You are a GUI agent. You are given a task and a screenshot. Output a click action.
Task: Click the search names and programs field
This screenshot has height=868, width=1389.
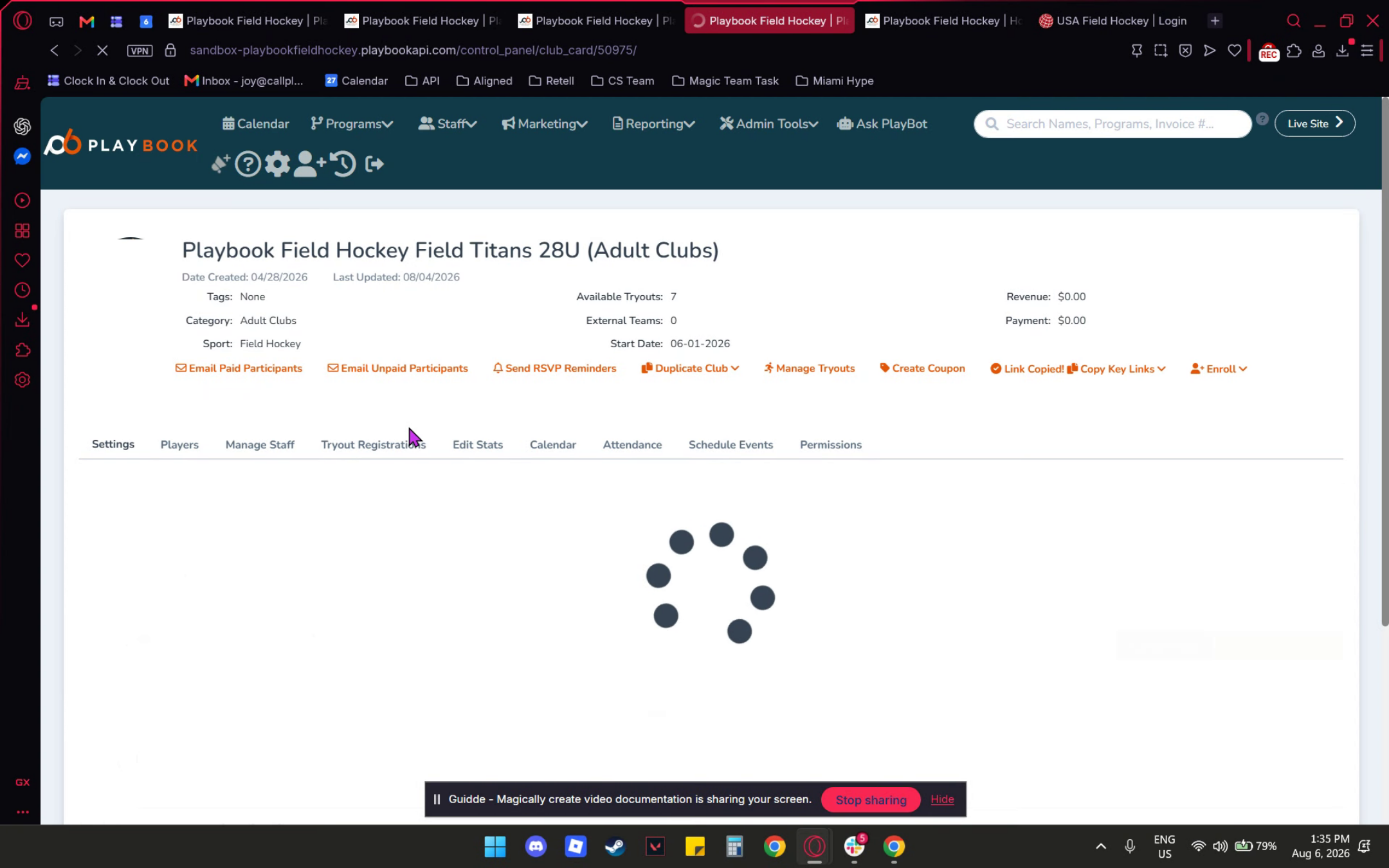click(1112, 123)
